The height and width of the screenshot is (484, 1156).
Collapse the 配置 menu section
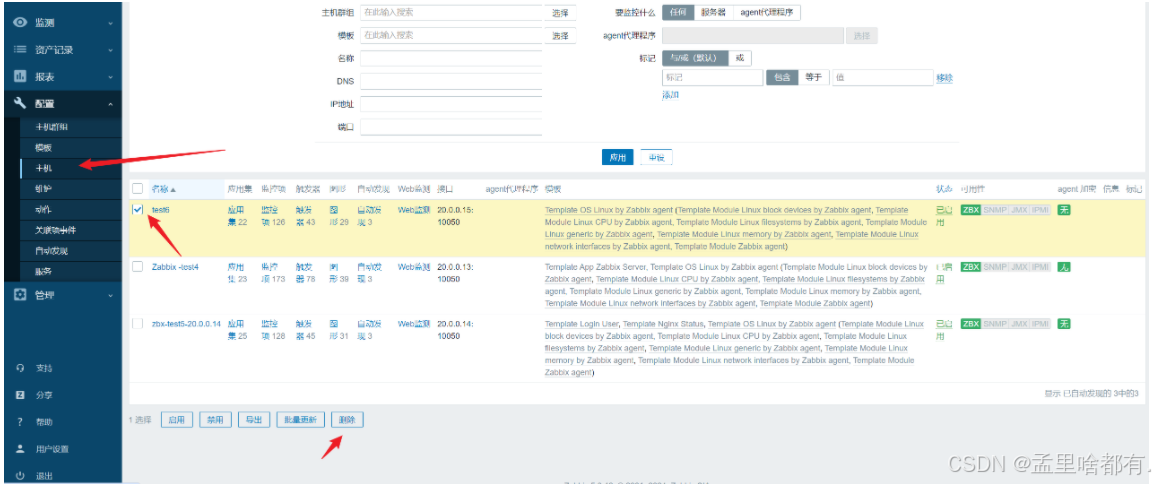tap(61, 104)
